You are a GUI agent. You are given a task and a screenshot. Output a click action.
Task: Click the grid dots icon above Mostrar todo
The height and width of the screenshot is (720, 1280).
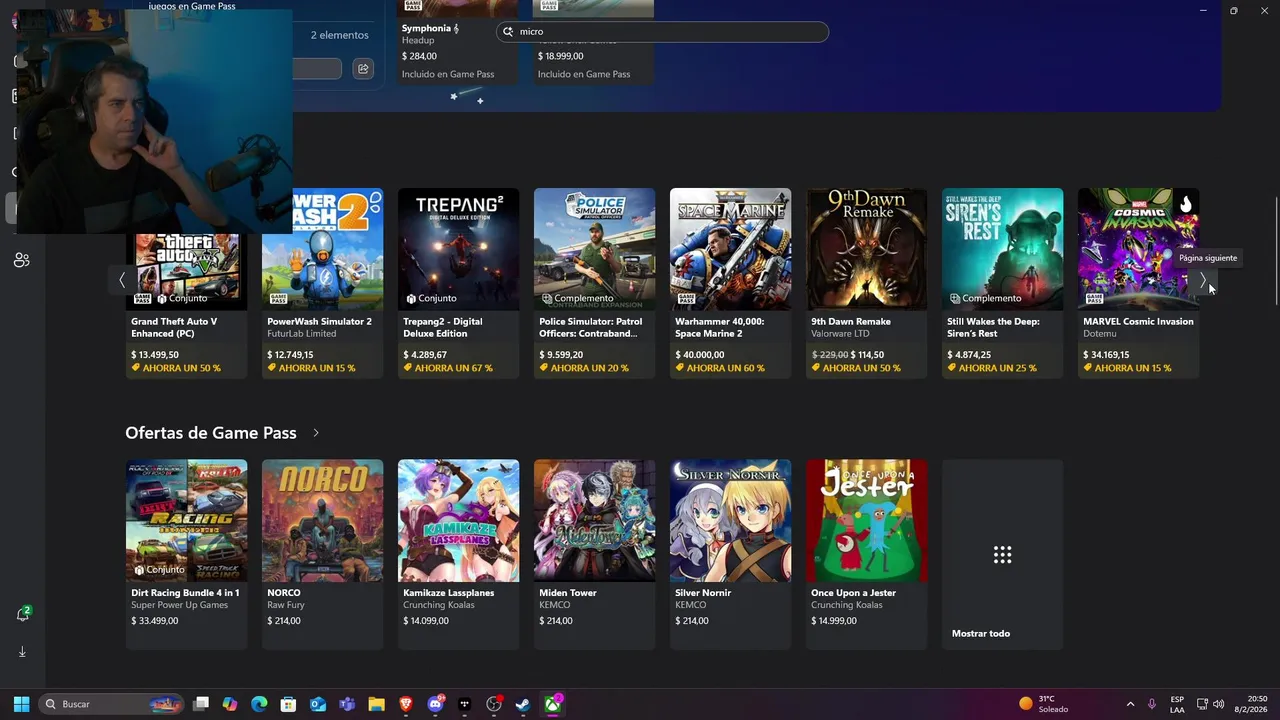(1002, 555)
